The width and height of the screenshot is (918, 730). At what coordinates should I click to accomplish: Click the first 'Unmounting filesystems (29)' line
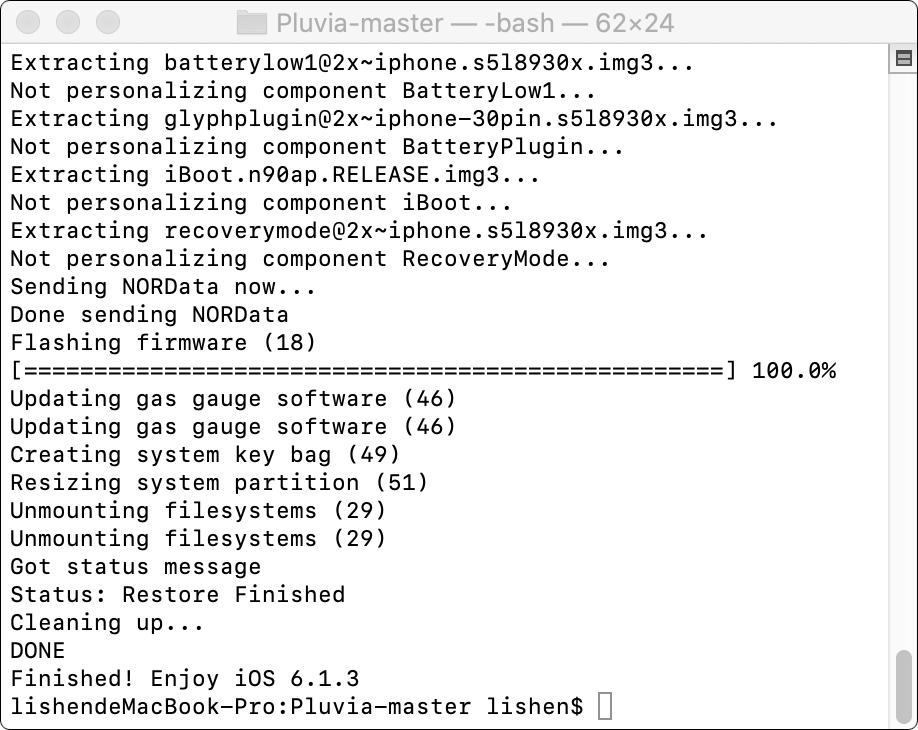(x=195, y=510)
